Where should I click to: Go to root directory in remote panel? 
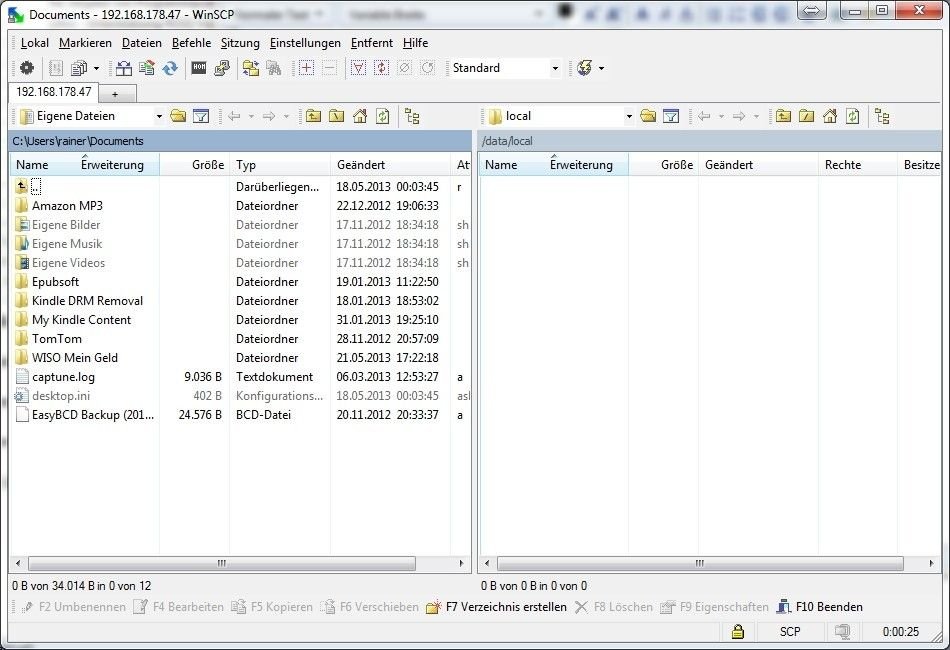(806, 116)
